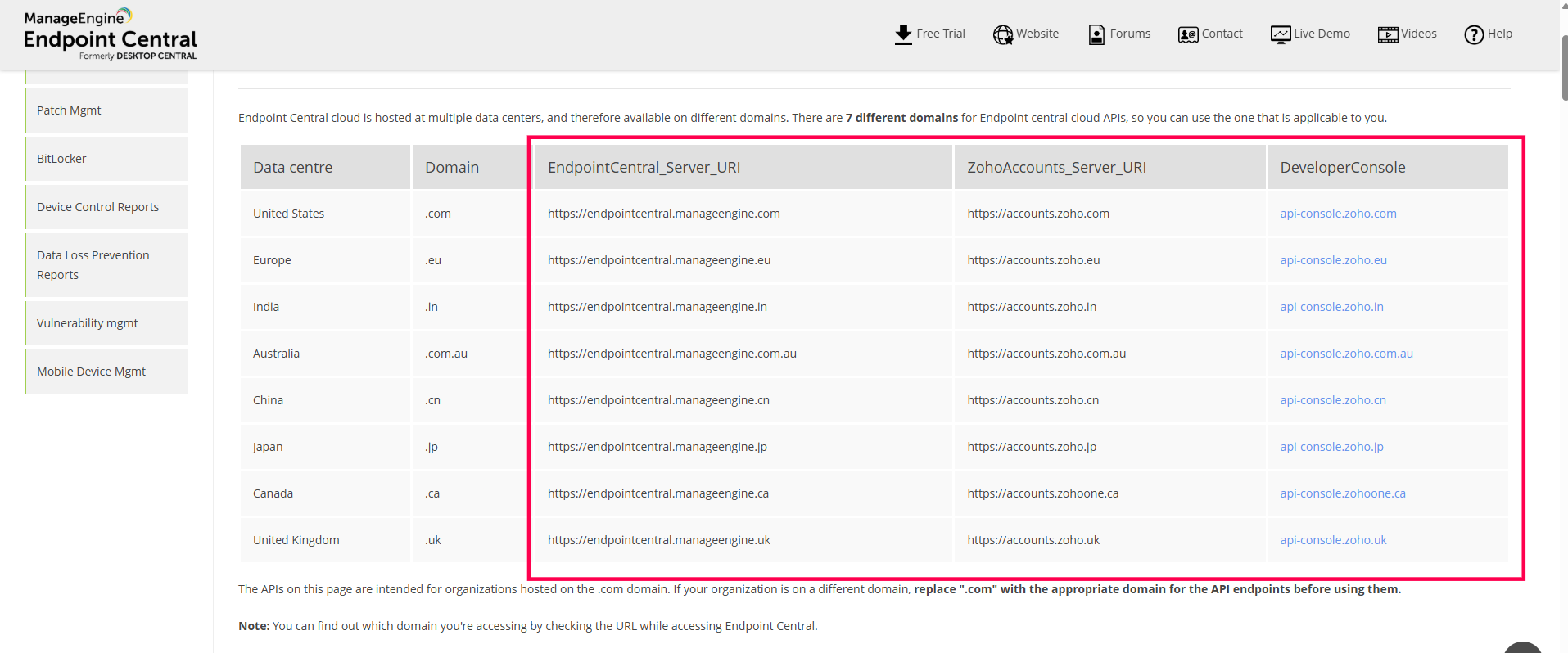This screenshot has width=1568, height=653.
Task: Click https://endpointcentral.manageengine.eu cell
Action: (743, 260)
